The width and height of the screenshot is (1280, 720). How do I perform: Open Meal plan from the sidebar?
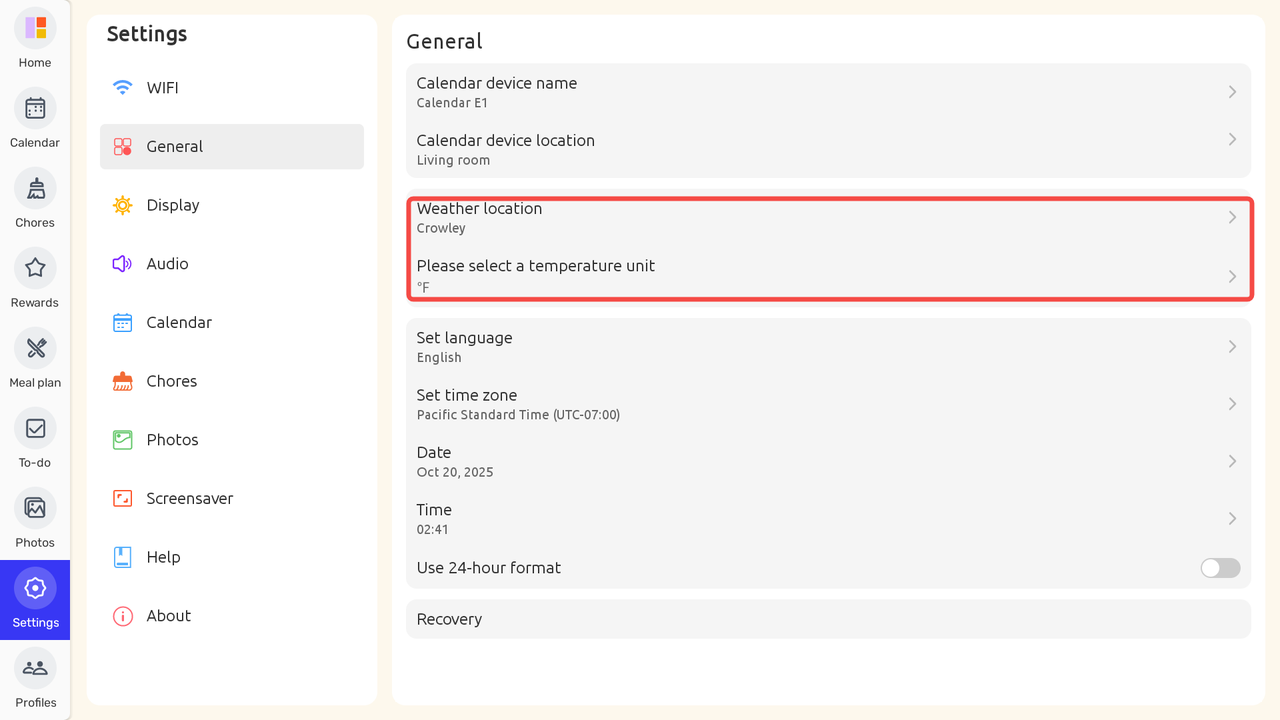click(x=35, y=349)
